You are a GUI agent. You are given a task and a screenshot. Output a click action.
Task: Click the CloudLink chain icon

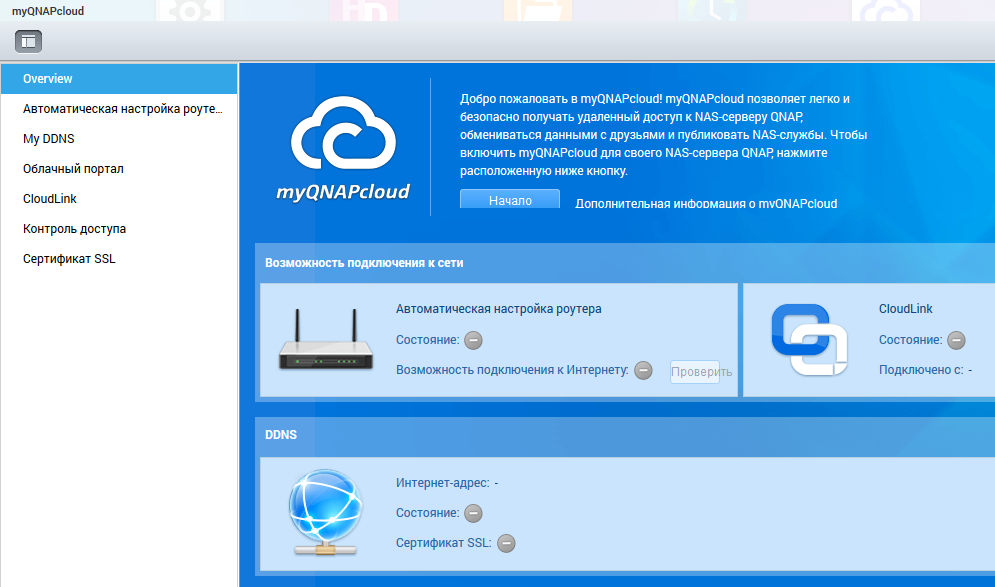[x=809, y=340]
